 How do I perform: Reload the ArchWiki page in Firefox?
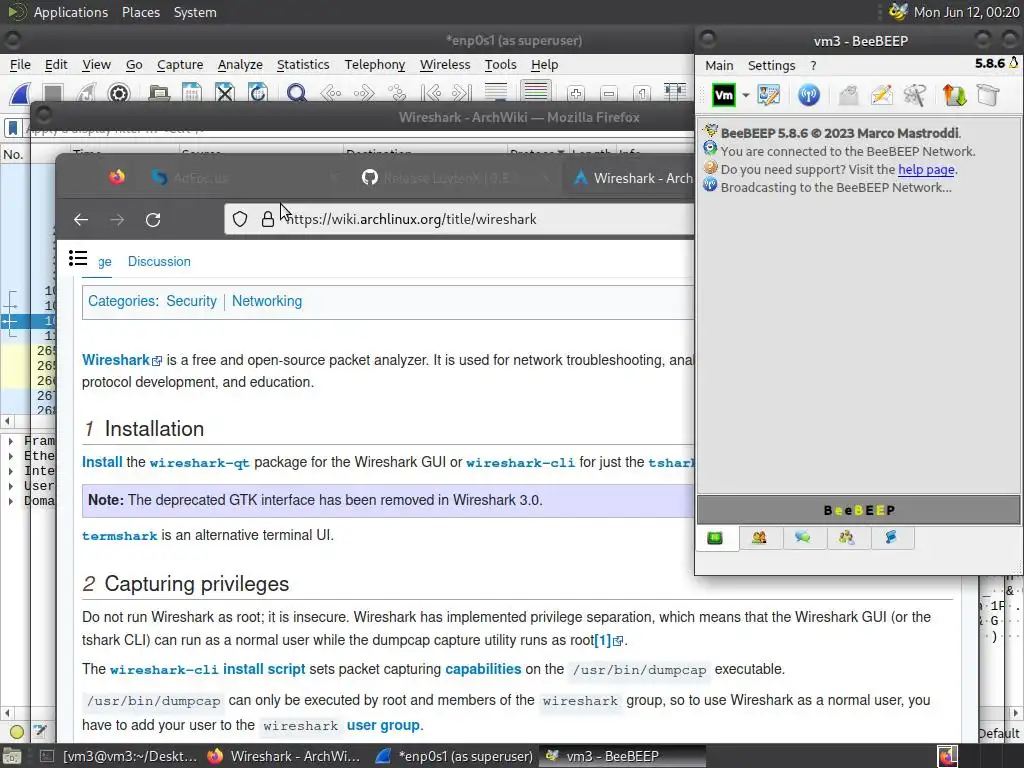pos(153,219)
